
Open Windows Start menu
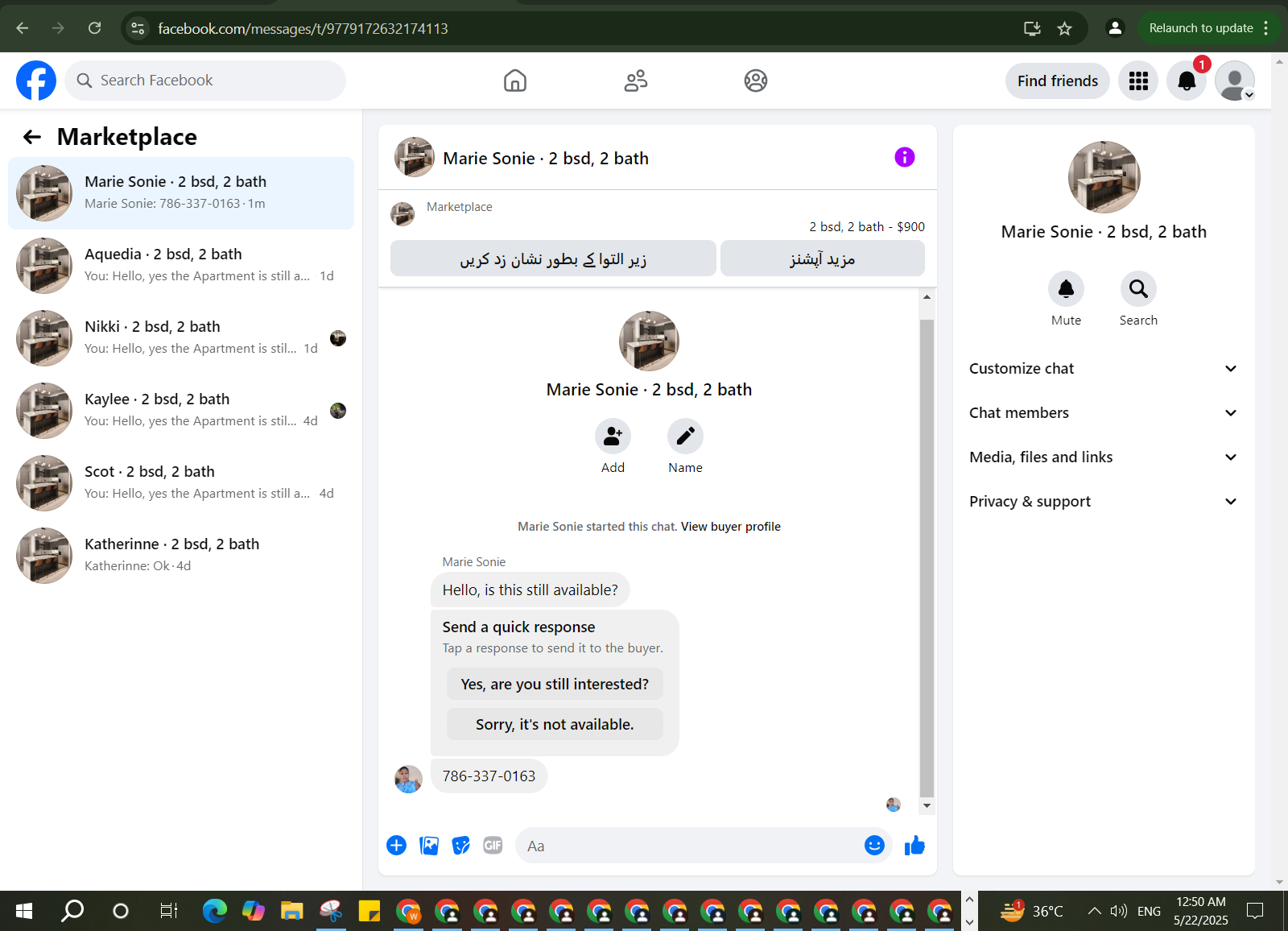click(x=24, y=911)
